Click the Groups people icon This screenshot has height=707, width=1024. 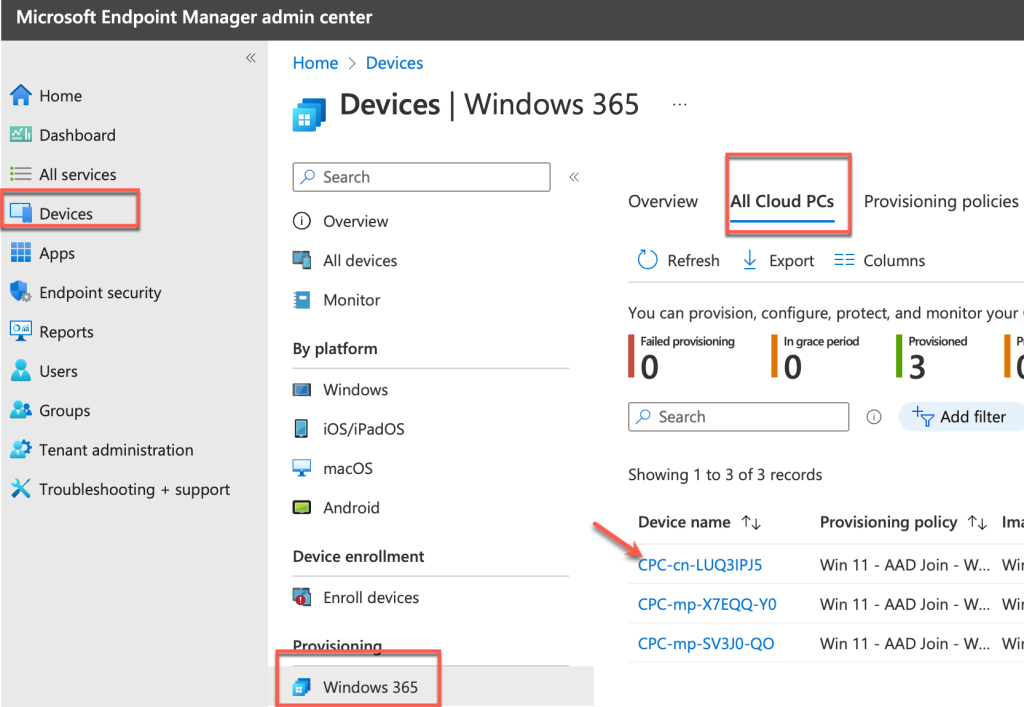tap(21, 410)
